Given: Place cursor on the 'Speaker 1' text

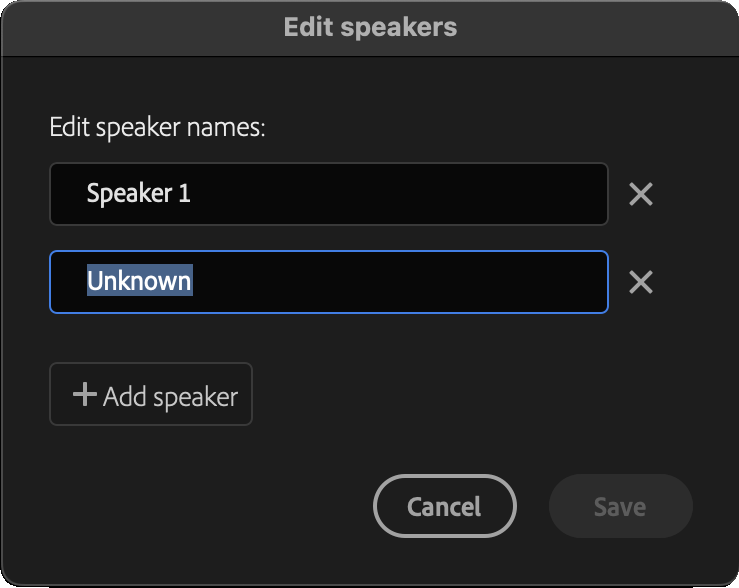Looking at the screenshot, I should (x=139, y=194).
